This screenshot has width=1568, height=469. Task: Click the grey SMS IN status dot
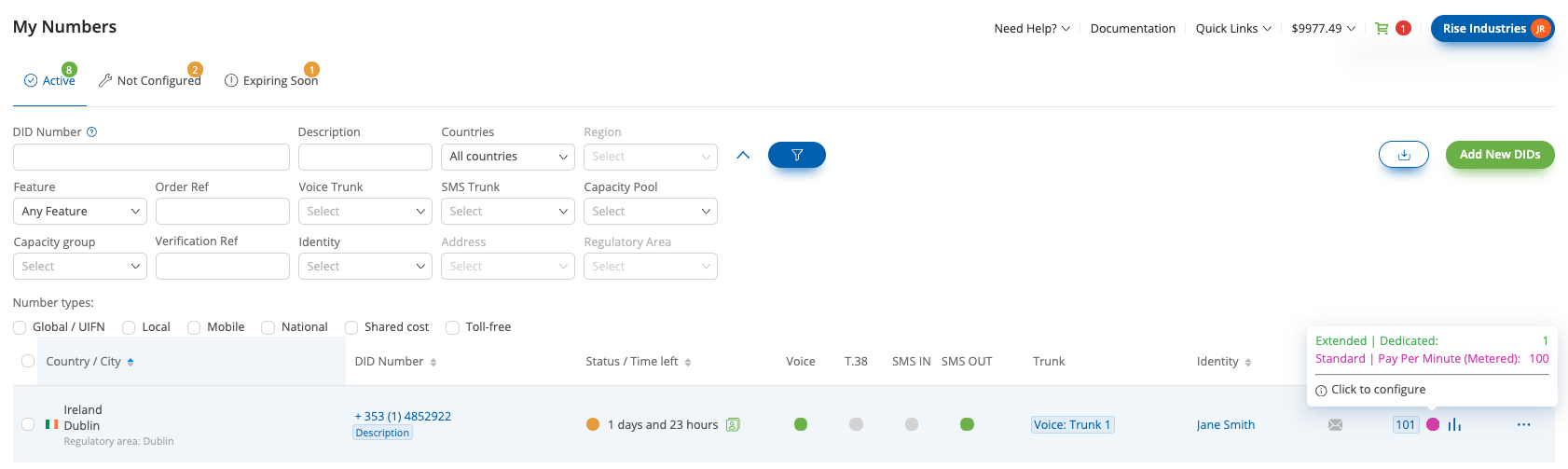[912, 424]
